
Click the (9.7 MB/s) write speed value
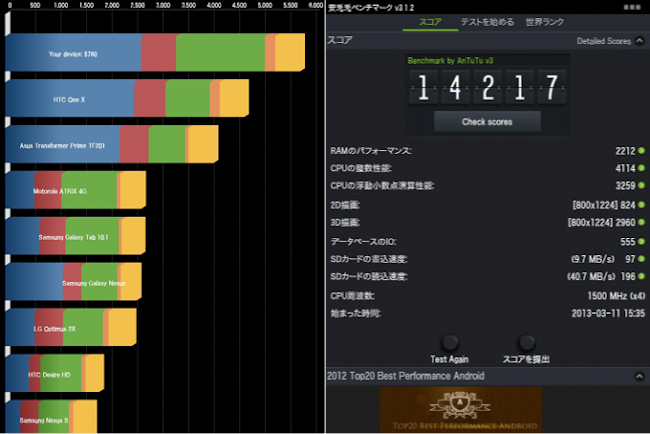click(x=593, y=259)
